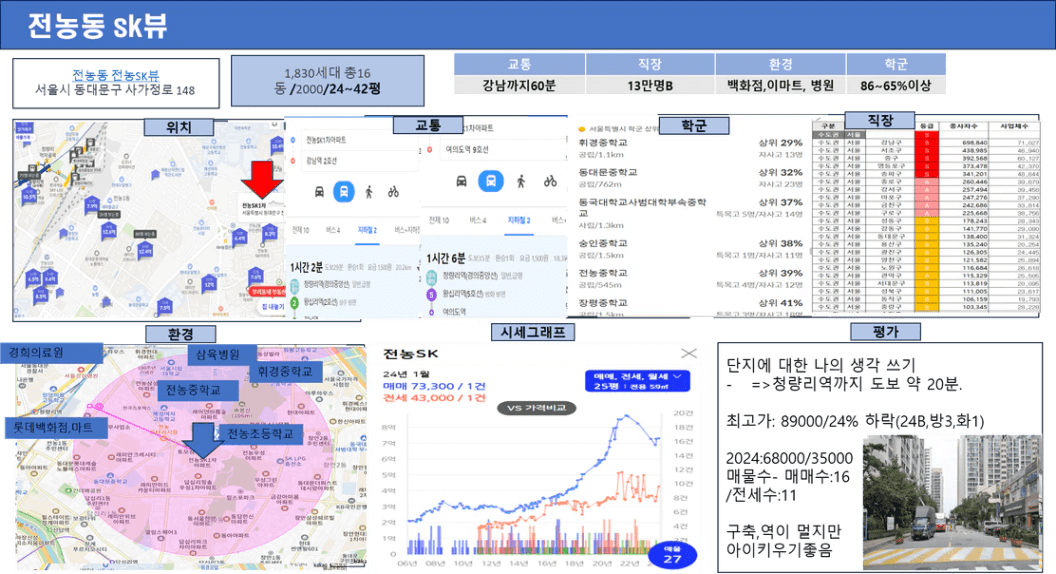Click the 전농초등학교 map label
Screen dimensions: 1056x574
click(260, 433)
